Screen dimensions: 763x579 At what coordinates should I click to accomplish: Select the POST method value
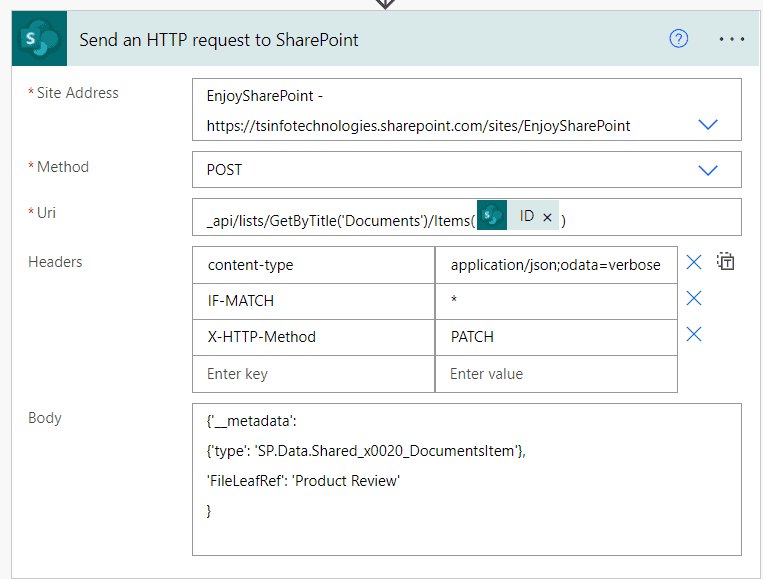coord(224,170)
